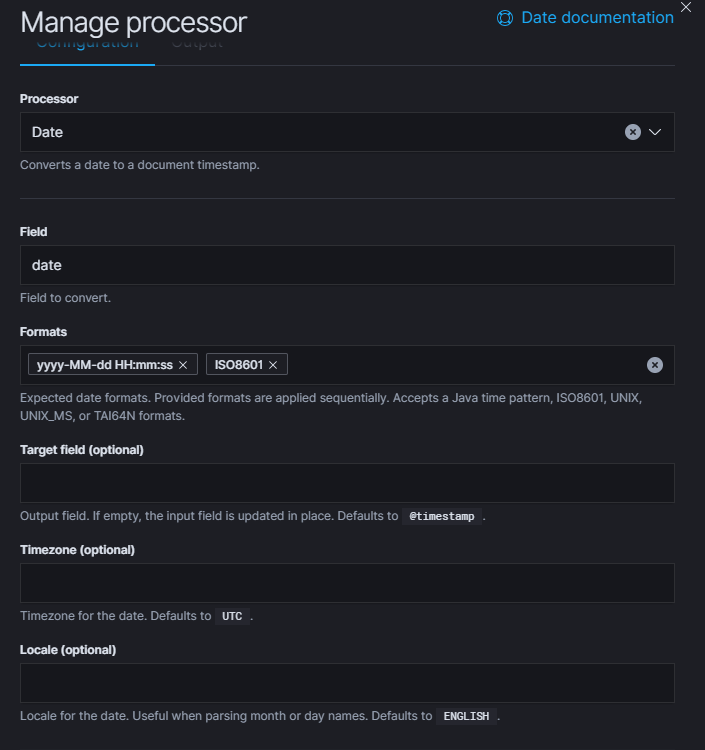Clear all formats with the clear icon
This screenshot has width=705, height=750.
655,365
